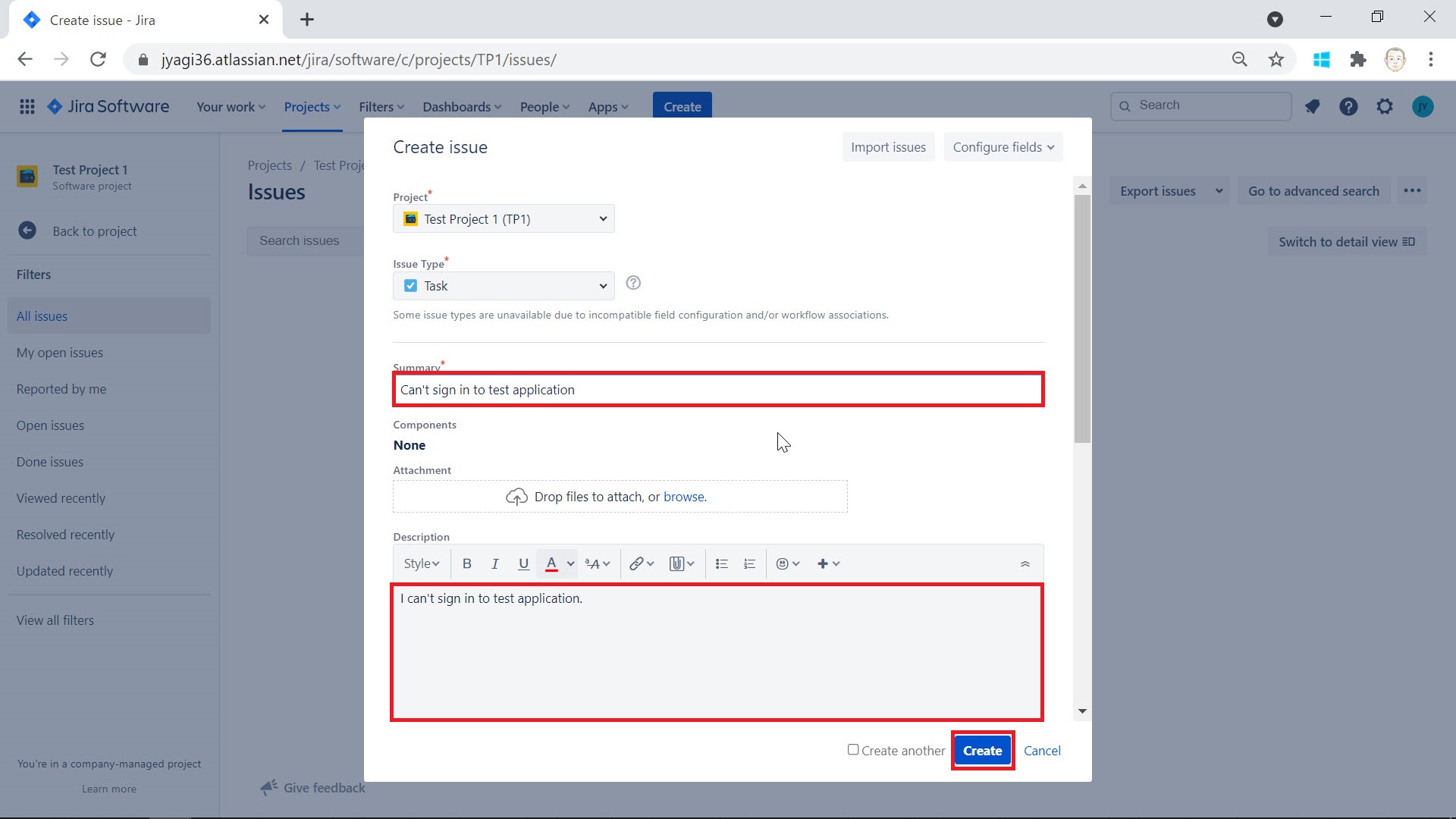The height and width of the screenshot is (819, 1456).
Task: Click the Import issues button
Action: pos(888,147)
